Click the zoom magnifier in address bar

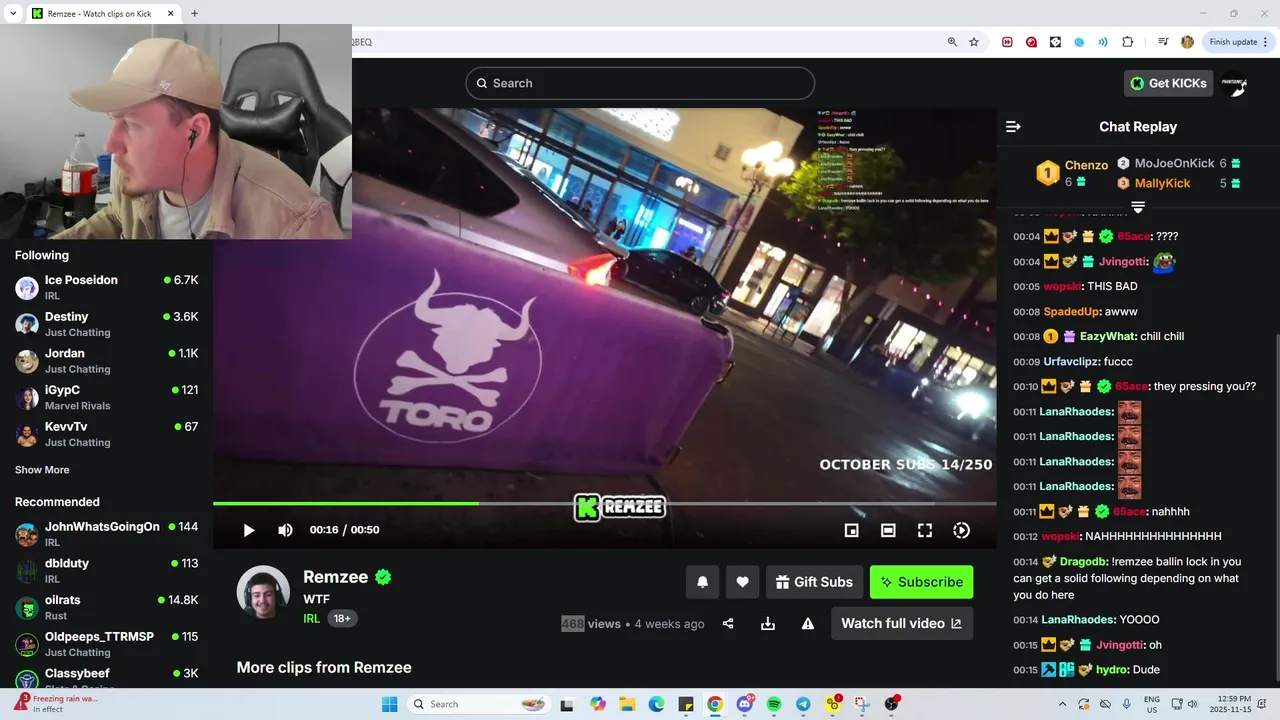952,42
